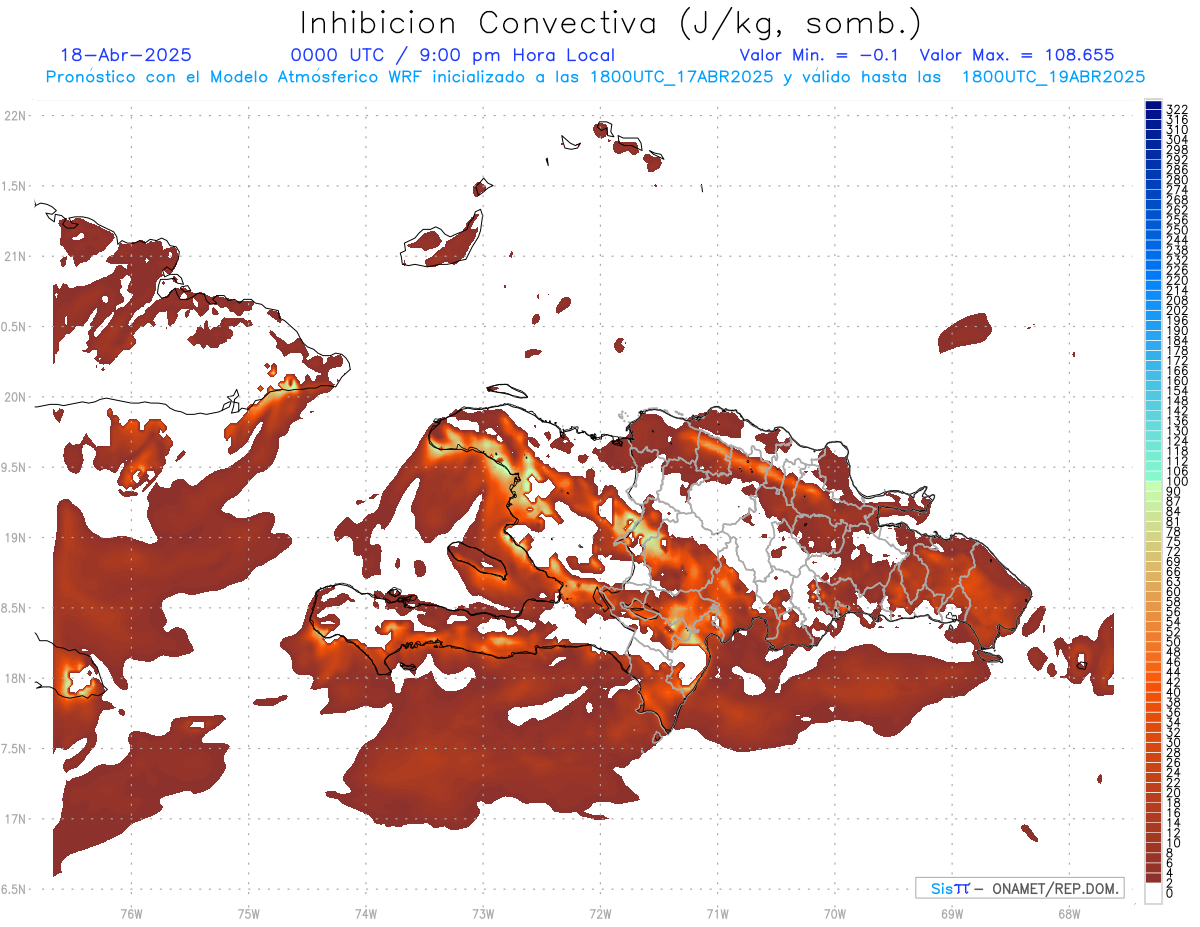Click the '69W' longitude label
The image size is (1200, 927).
point(952,913)
